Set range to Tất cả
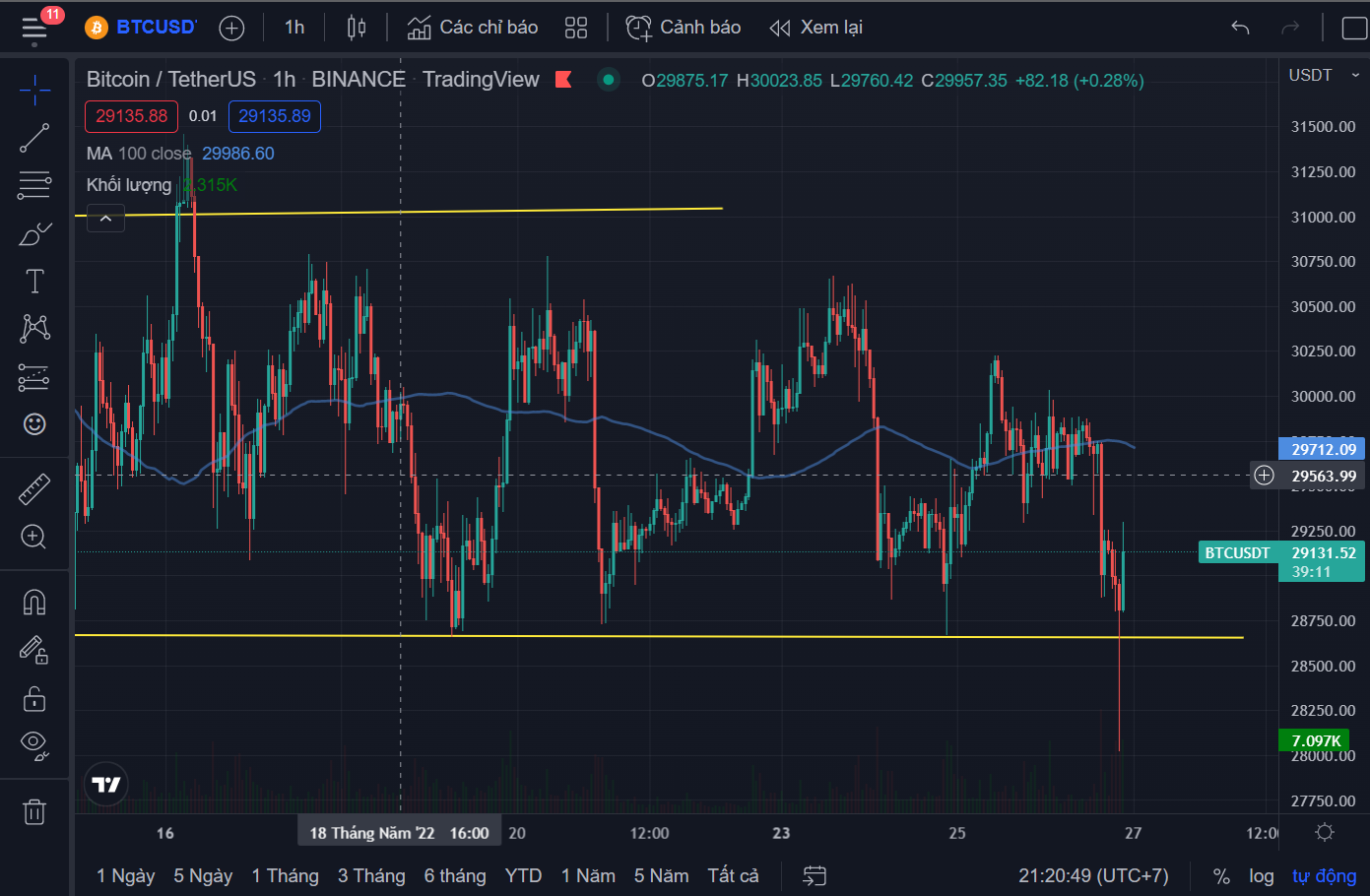Viewport: 1370px width, 896px height. click(x=733, y=875)
